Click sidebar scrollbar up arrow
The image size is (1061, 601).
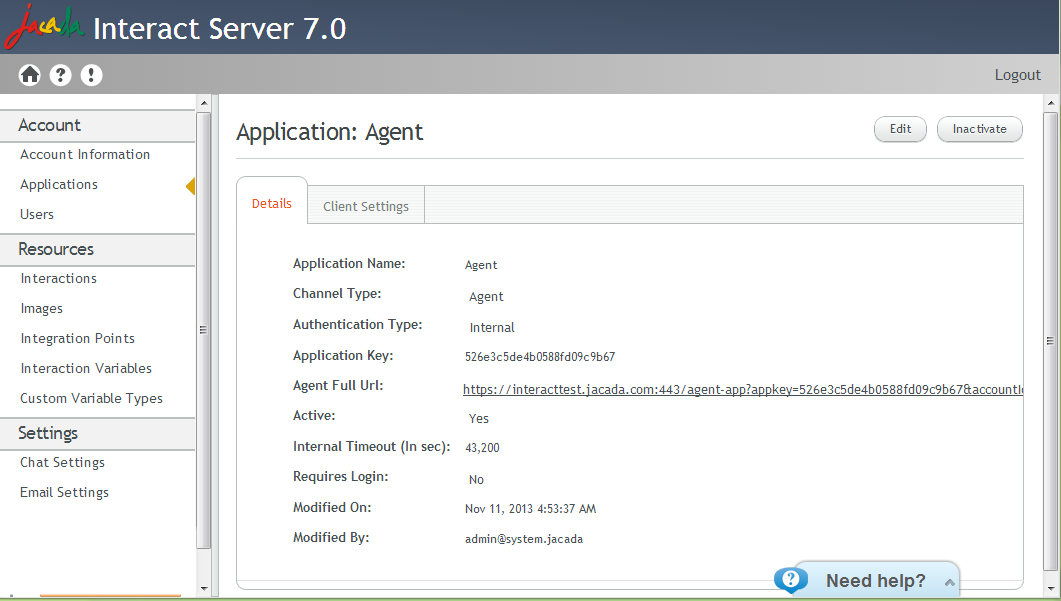(204, 103)
